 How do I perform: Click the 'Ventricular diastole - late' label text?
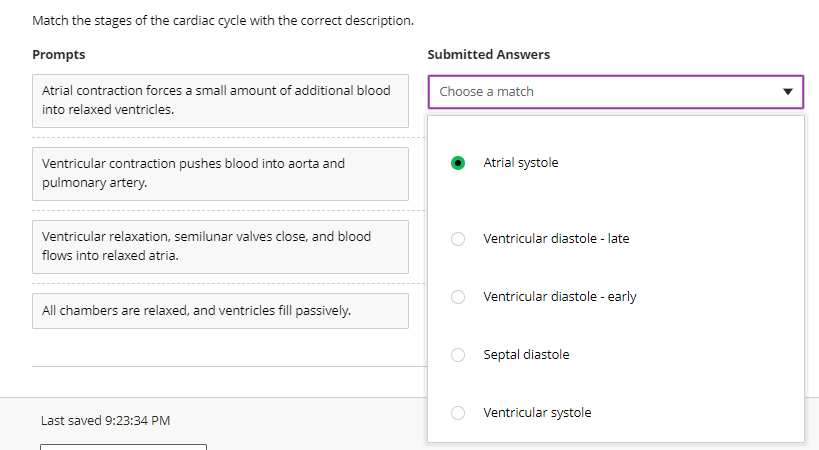click(556, 239)
